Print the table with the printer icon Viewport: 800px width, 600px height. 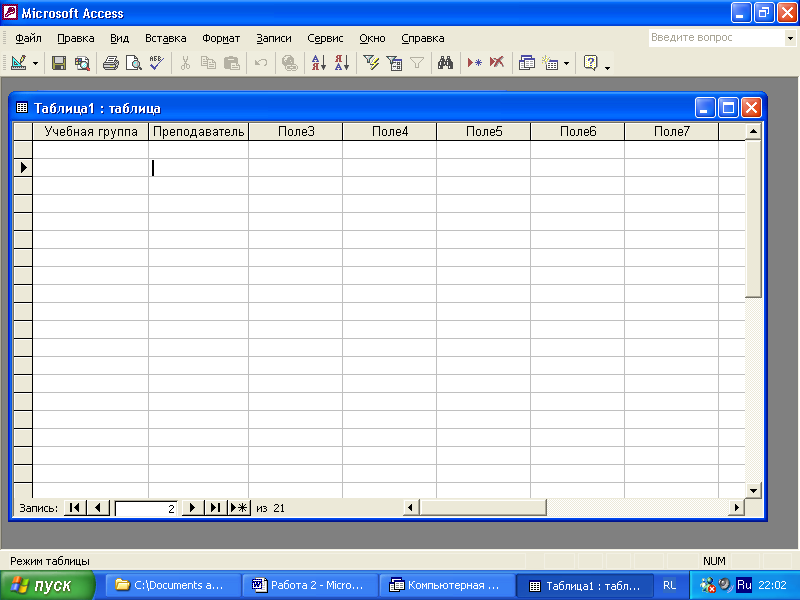[110, 63]
